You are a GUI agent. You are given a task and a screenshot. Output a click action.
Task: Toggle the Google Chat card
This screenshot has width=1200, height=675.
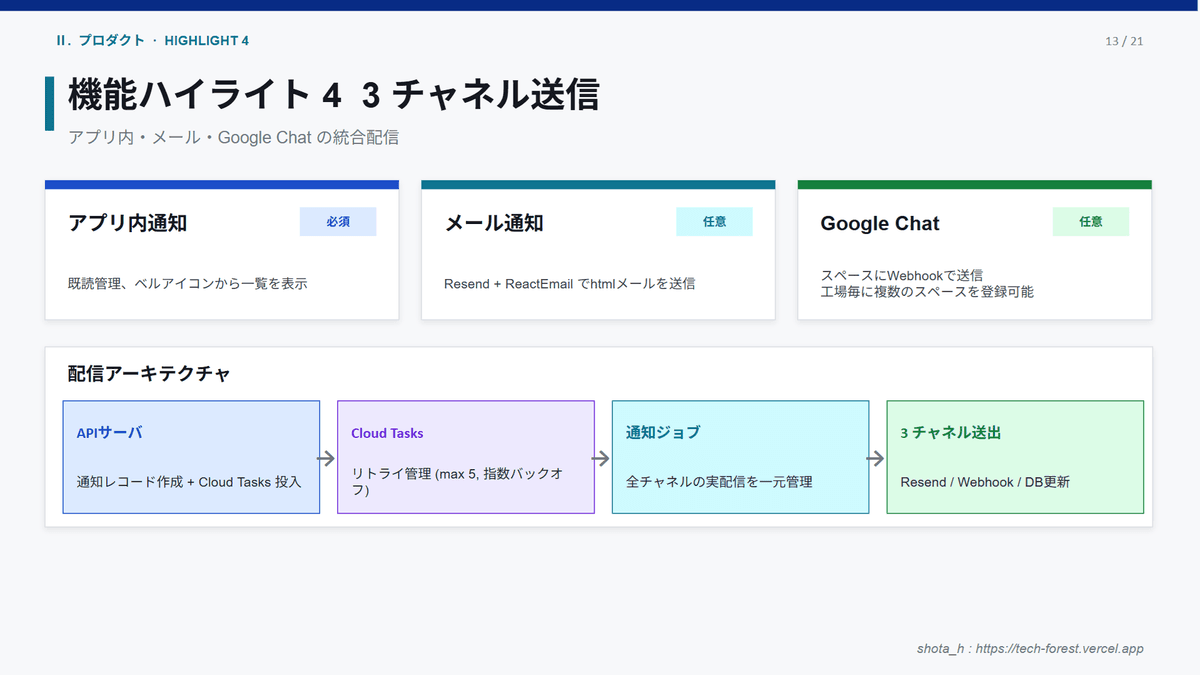pos(973,250)
